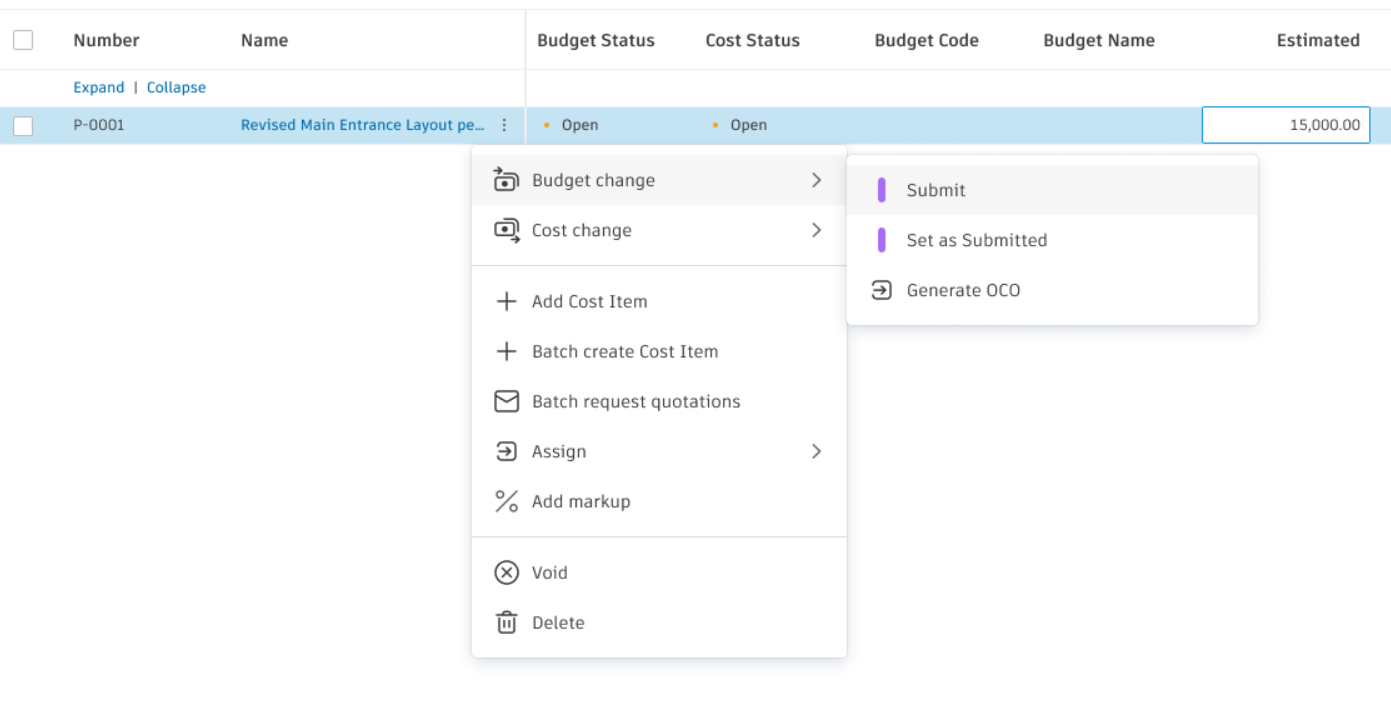Select Submit from the Budget change submenu
This screenshot has height=718, width=1391.
[x=937, y=189]
